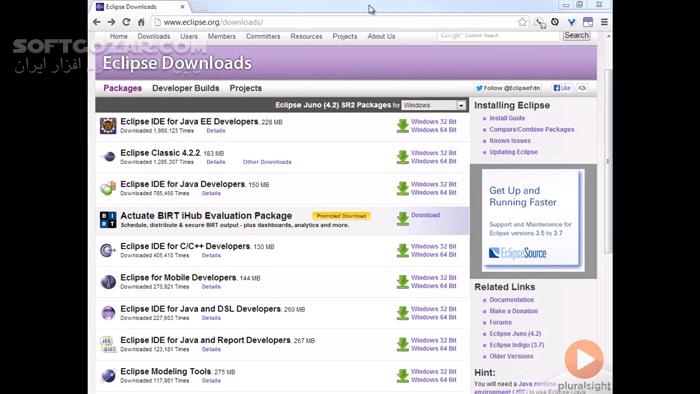
Task: Download Java EE Developers Windows 64 Bit
Action: [x=433, y=130]
